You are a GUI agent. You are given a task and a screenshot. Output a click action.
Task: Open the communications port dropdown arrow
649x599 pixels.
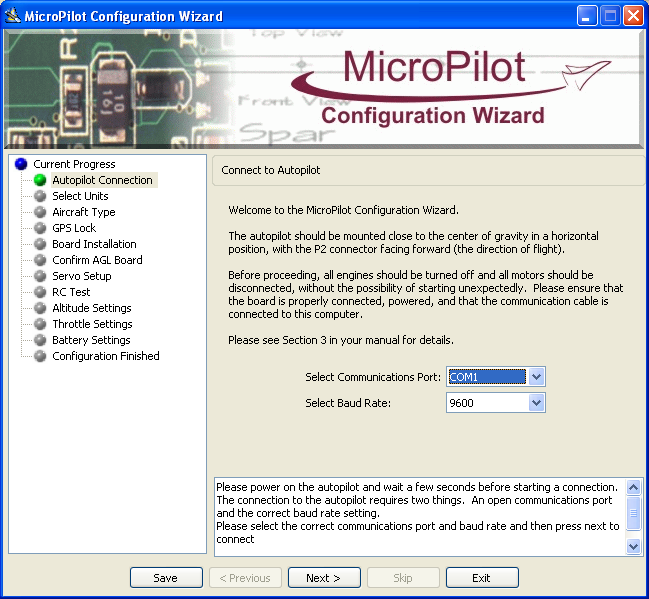536,377
